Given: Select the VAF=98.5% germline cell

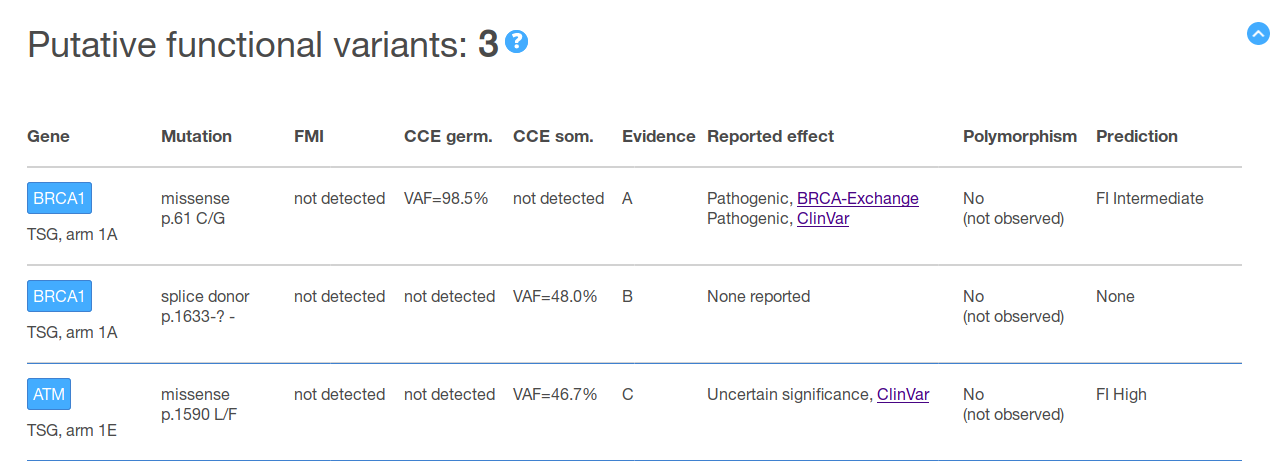Looking at the screenshot, I should coord(446,199).
